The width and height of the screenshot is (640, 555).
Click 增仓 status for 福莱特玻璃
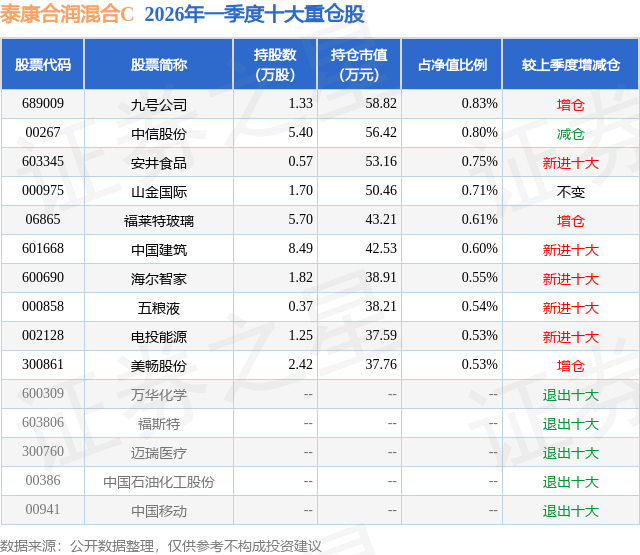(x=571, y=221)
